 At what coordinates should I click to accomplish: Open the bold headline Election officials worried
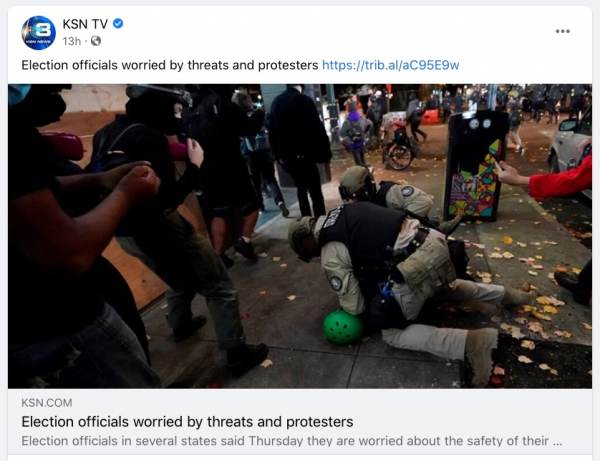click(x=187, y=422)
